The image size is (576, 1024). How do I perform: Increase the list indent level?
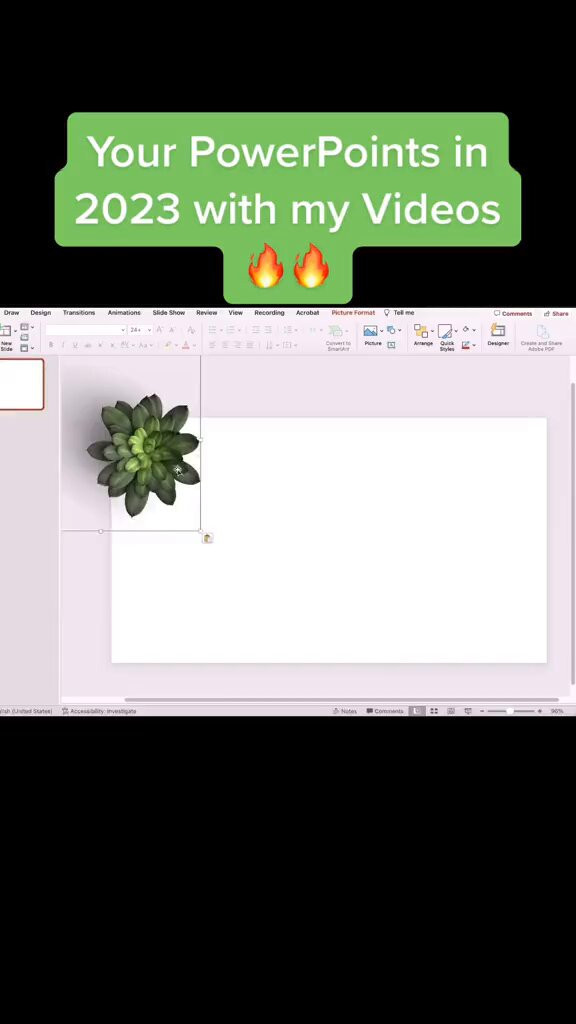tap(268, 330)
